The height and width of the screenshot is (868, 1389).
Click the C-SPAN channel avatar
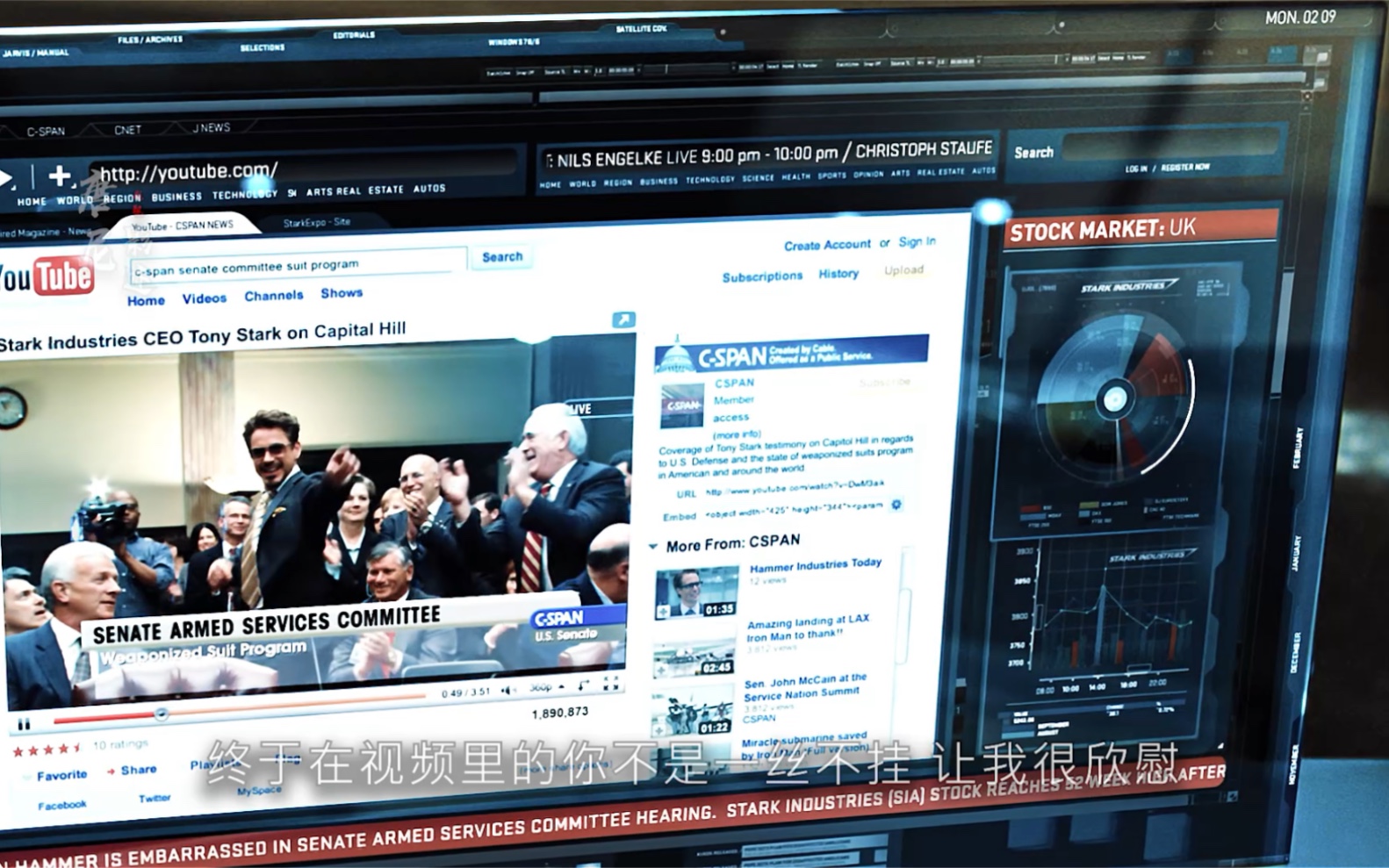(682, 405)
